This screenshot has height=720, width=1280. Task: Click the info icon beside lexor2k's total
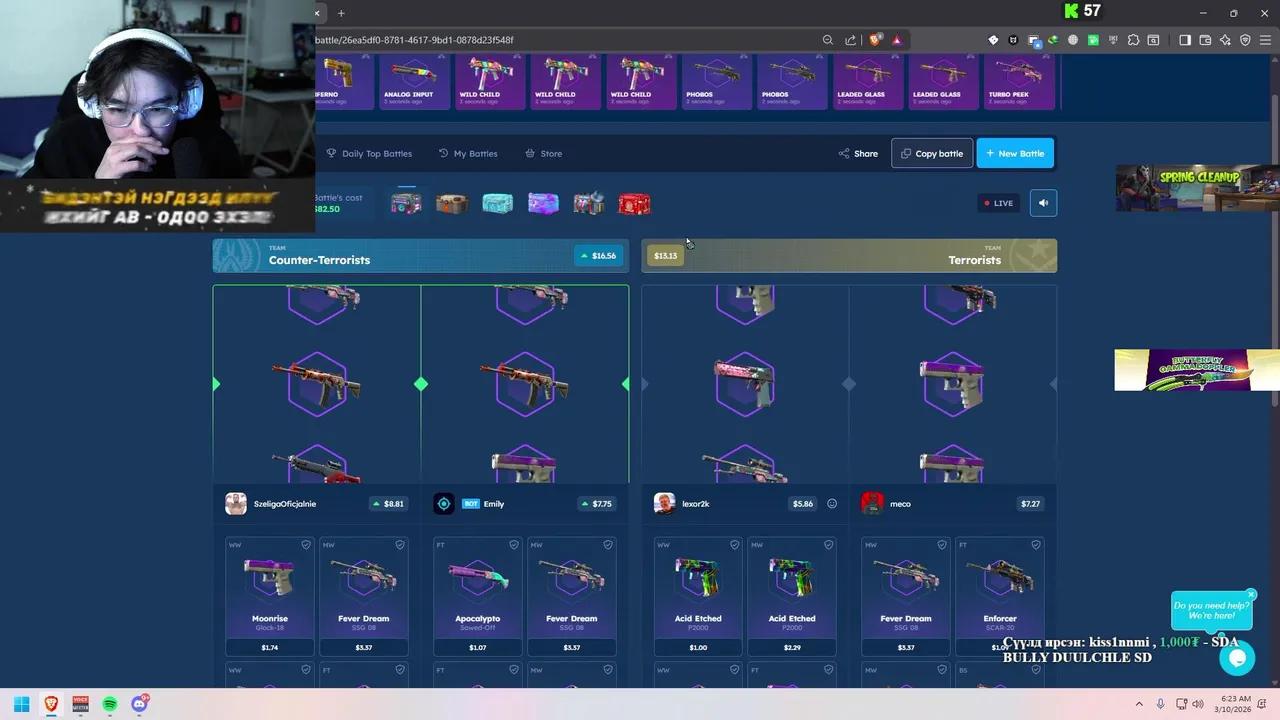click(x=831, y=503)
